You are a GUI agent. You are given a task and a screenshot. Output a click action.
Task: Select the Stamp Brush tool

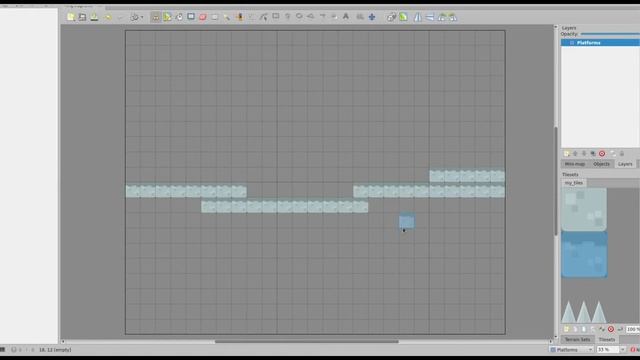(x=156, y=17)
